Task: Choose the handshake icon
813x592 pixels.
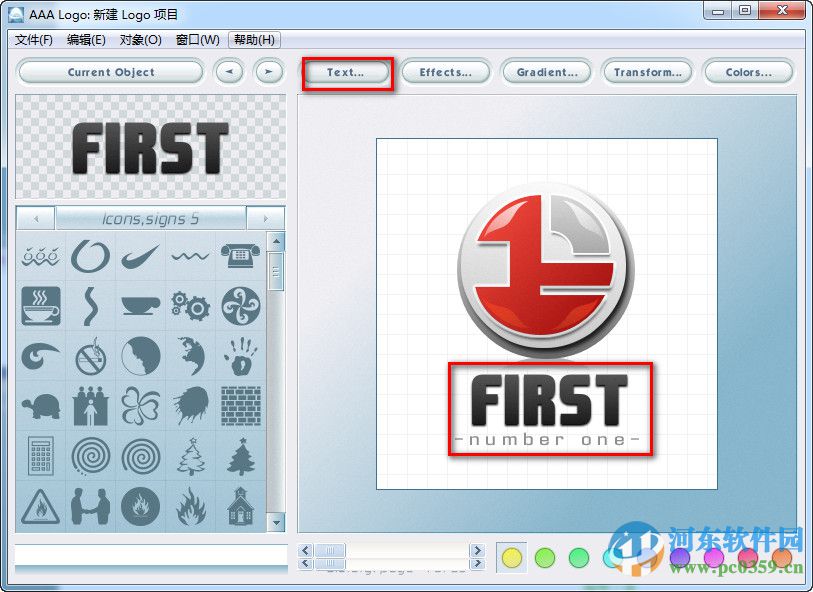Action: (90, 506)
